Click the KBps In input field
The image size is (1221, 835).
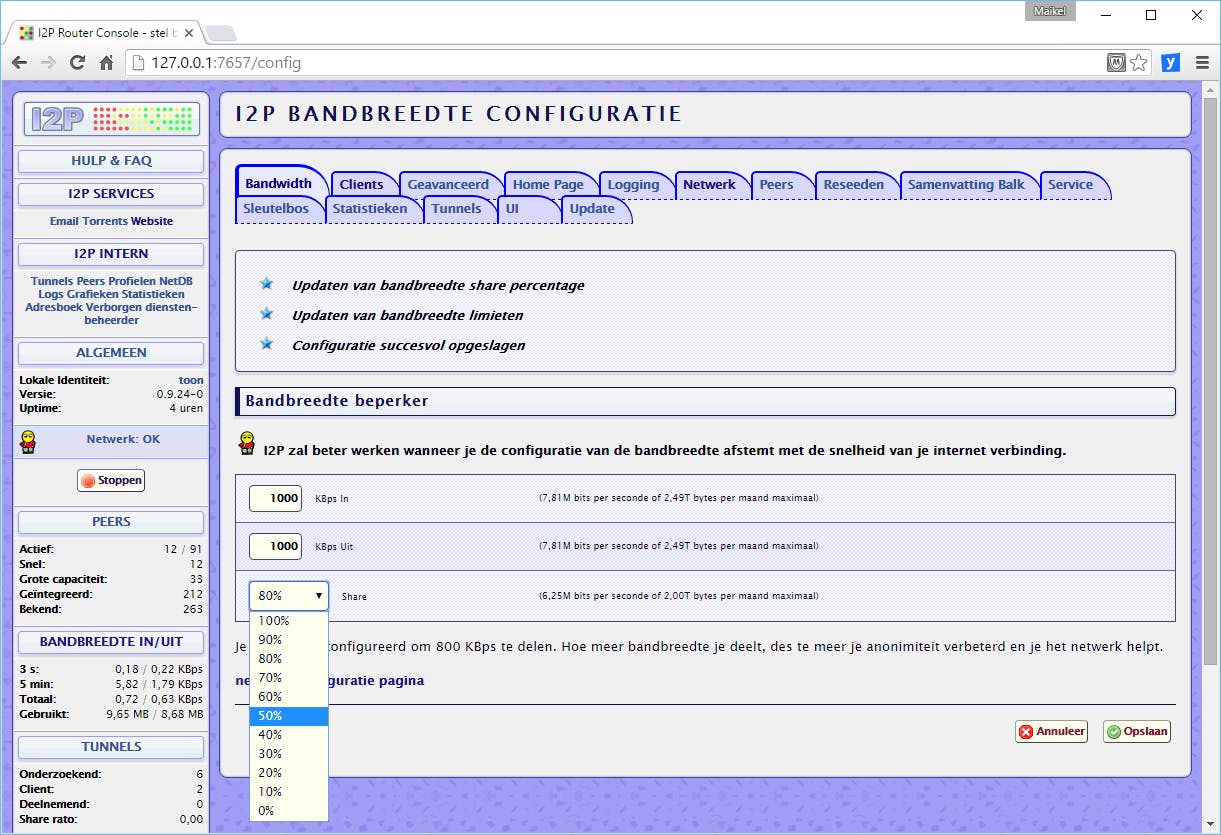point(275,498)
